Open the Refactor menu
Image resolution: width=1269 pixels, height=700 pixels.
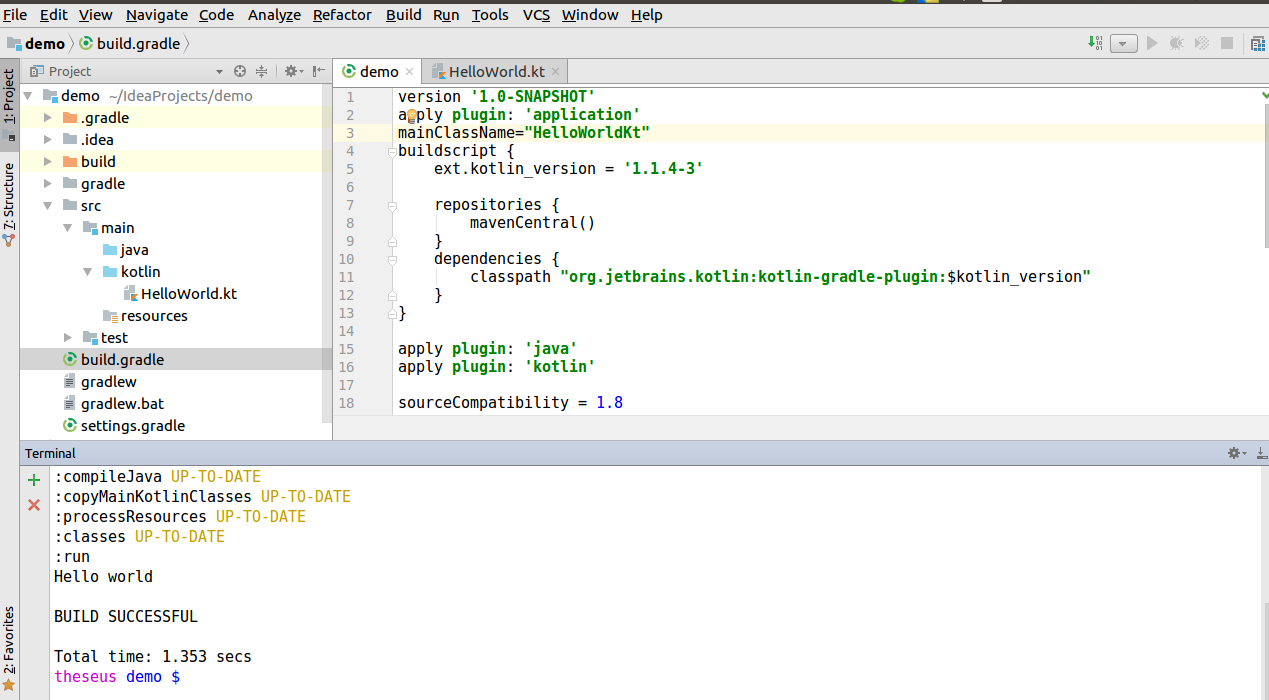click(x=342, y=15)
